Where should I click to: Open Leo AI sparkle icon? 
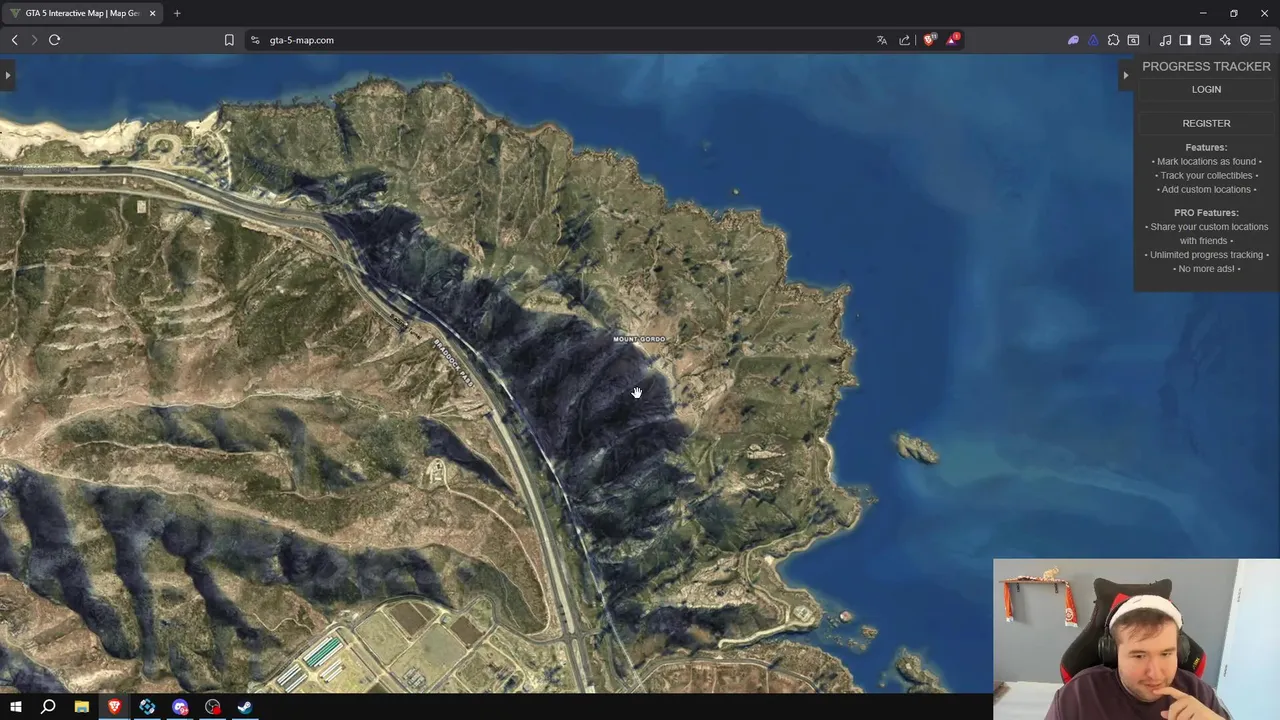[x=1225, y=40]
